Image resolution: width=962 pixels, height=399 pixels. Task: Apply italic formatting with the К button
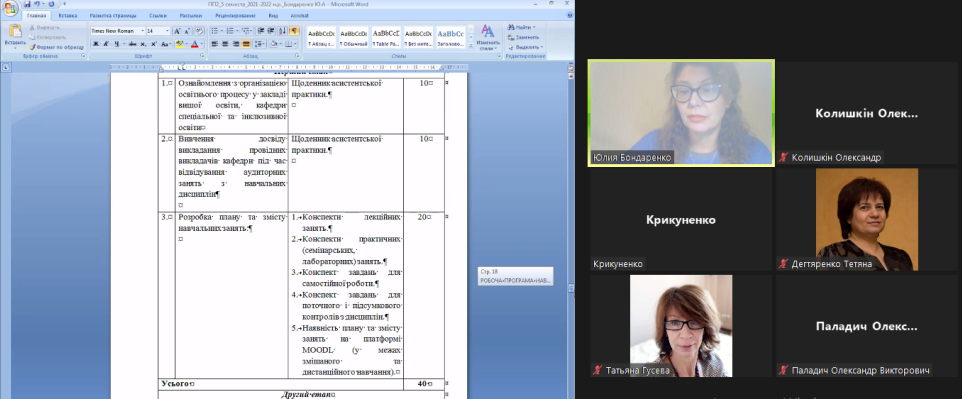click(106, 44)
